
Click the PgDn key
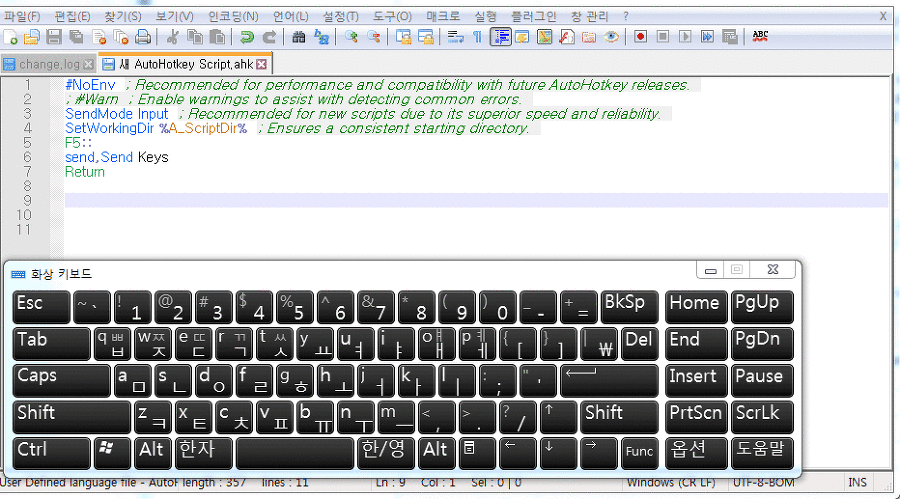tap(762, 344)
